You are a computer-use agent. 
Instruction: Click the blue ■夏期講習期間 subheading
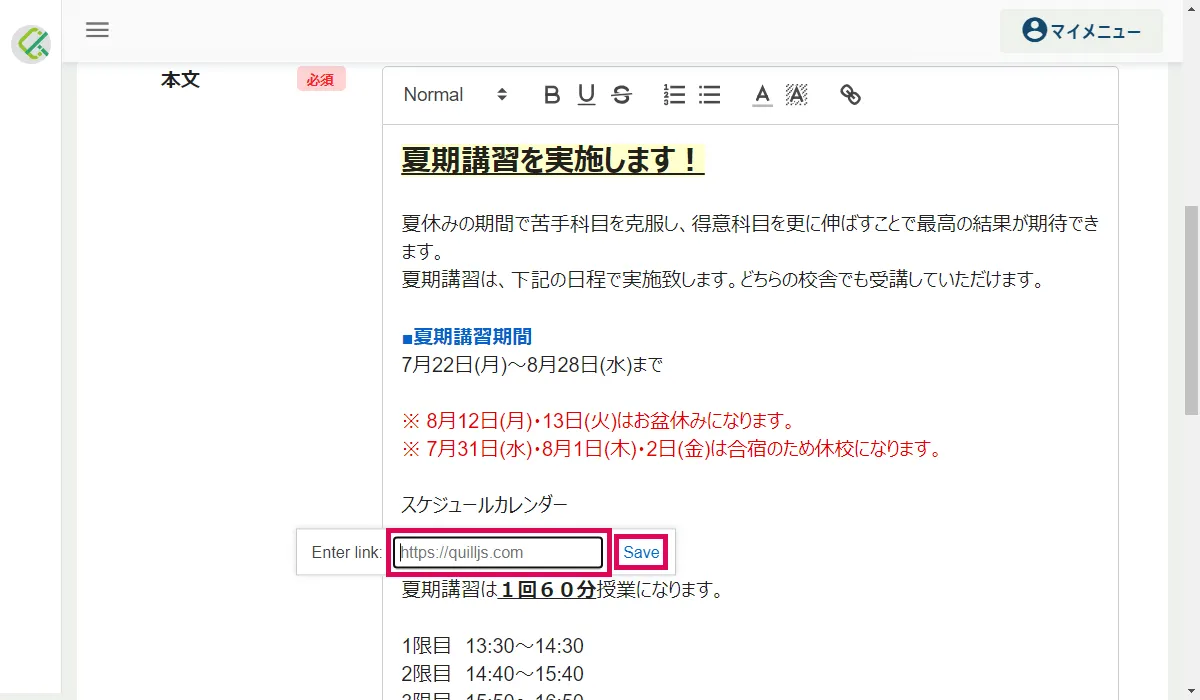coord(467,337)
